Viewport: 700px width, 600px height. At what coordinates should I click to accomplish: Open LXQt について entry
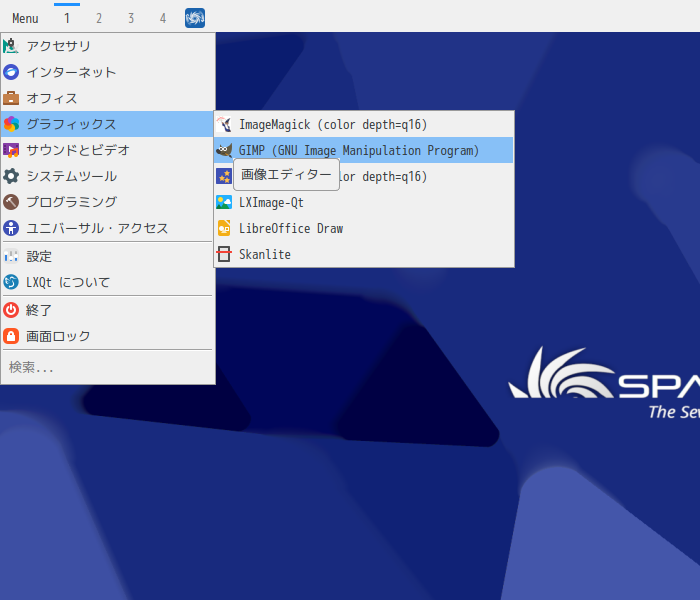coord(107,282)
